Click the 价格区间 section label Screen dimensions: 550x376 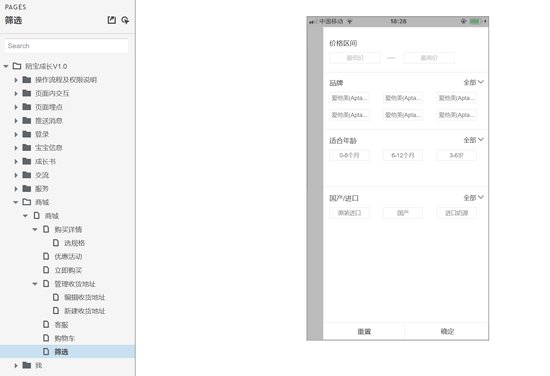[x=343, y=43]
